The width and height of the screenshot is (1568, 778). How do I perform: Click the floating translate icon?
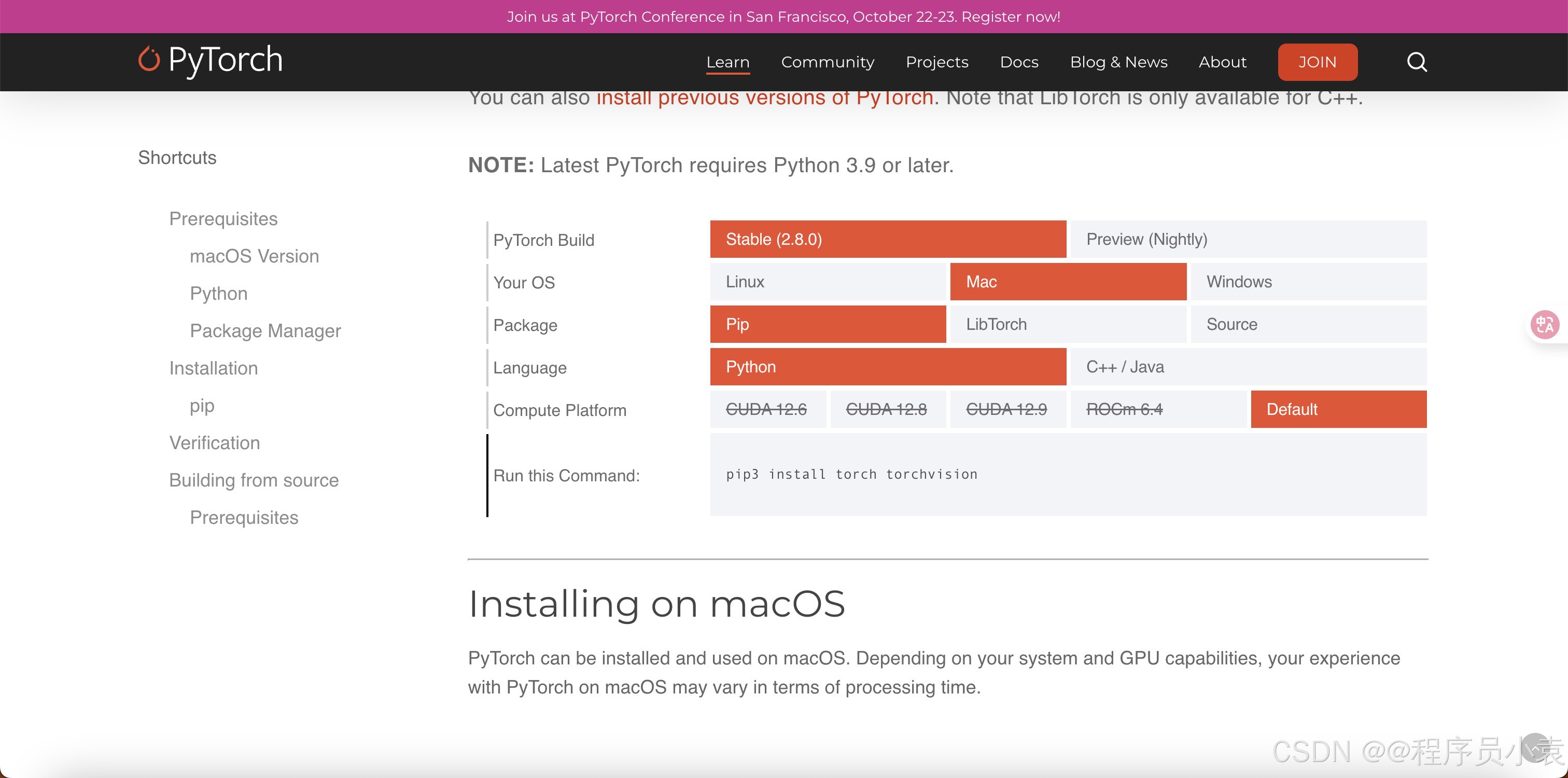pyautogui.click(x=1545, y=325)
